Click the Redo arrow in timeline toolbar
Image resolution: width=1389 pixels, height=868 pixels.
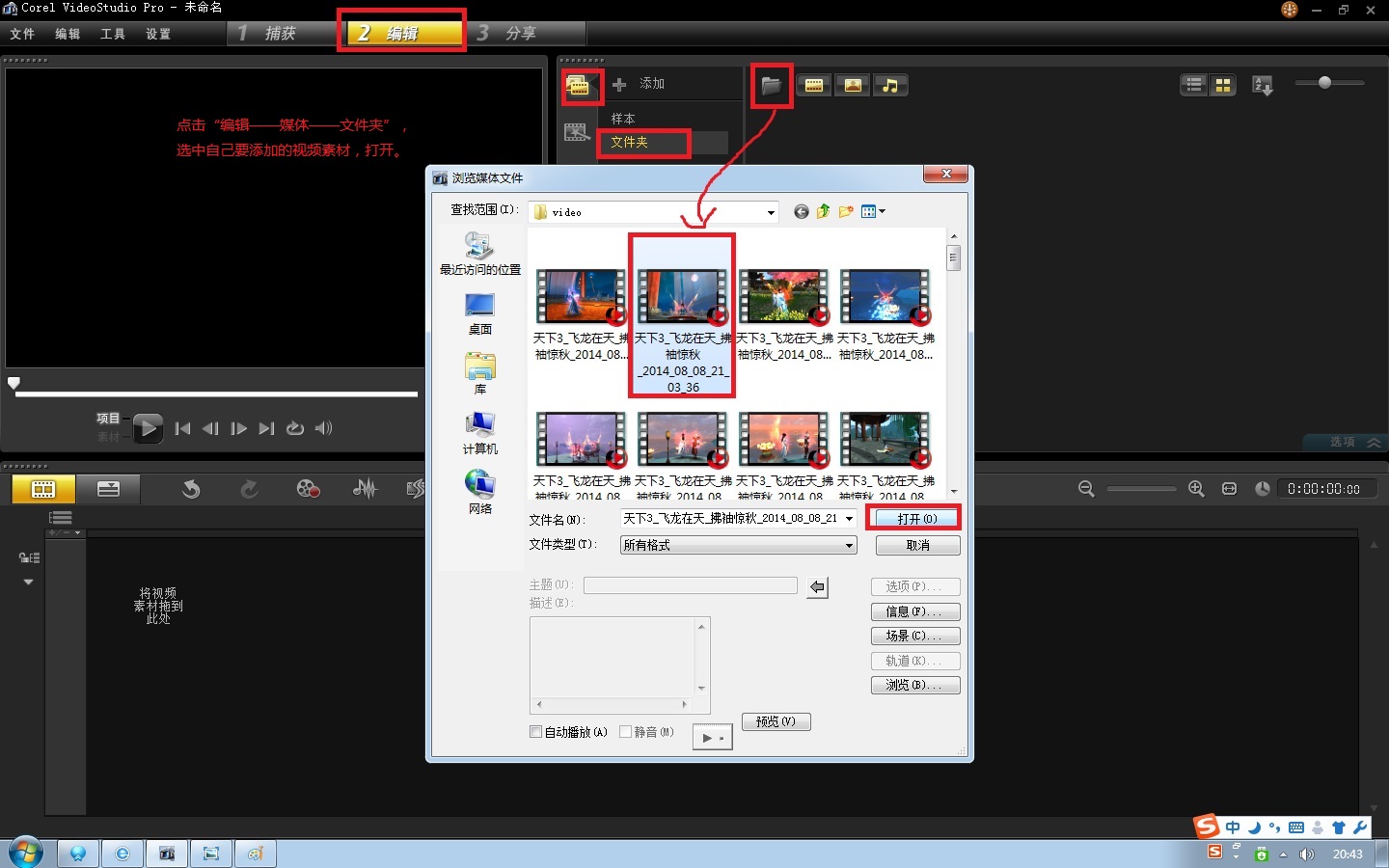pyautogui.click(x=249, y=489)
